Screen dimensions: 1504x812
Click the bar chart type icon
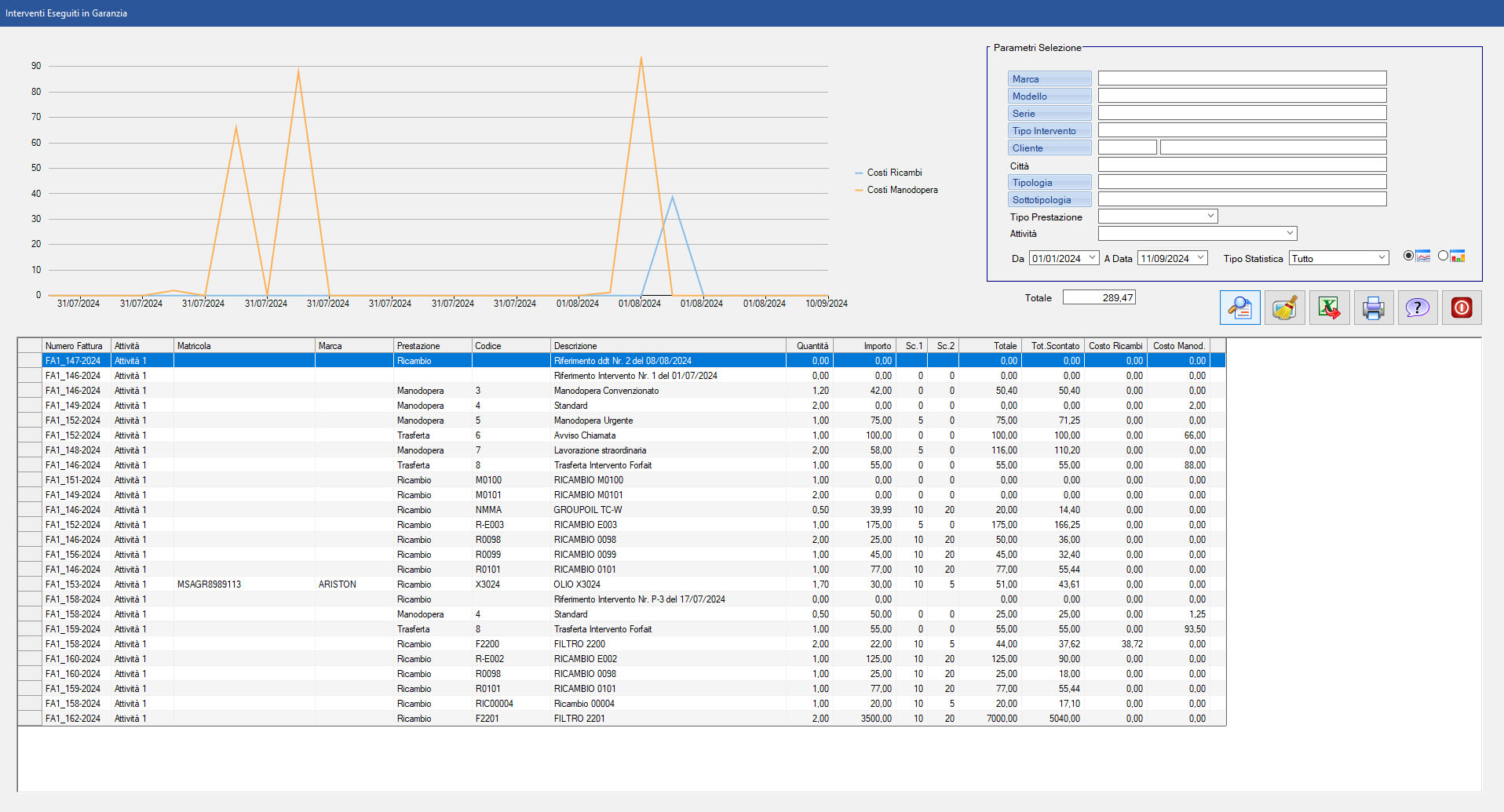coord(1458,257)
